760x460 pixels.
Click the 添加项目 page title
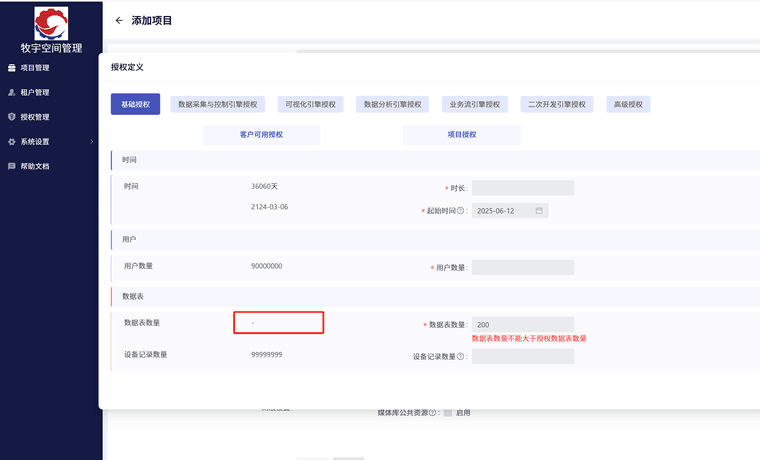(x=152, y=20)
